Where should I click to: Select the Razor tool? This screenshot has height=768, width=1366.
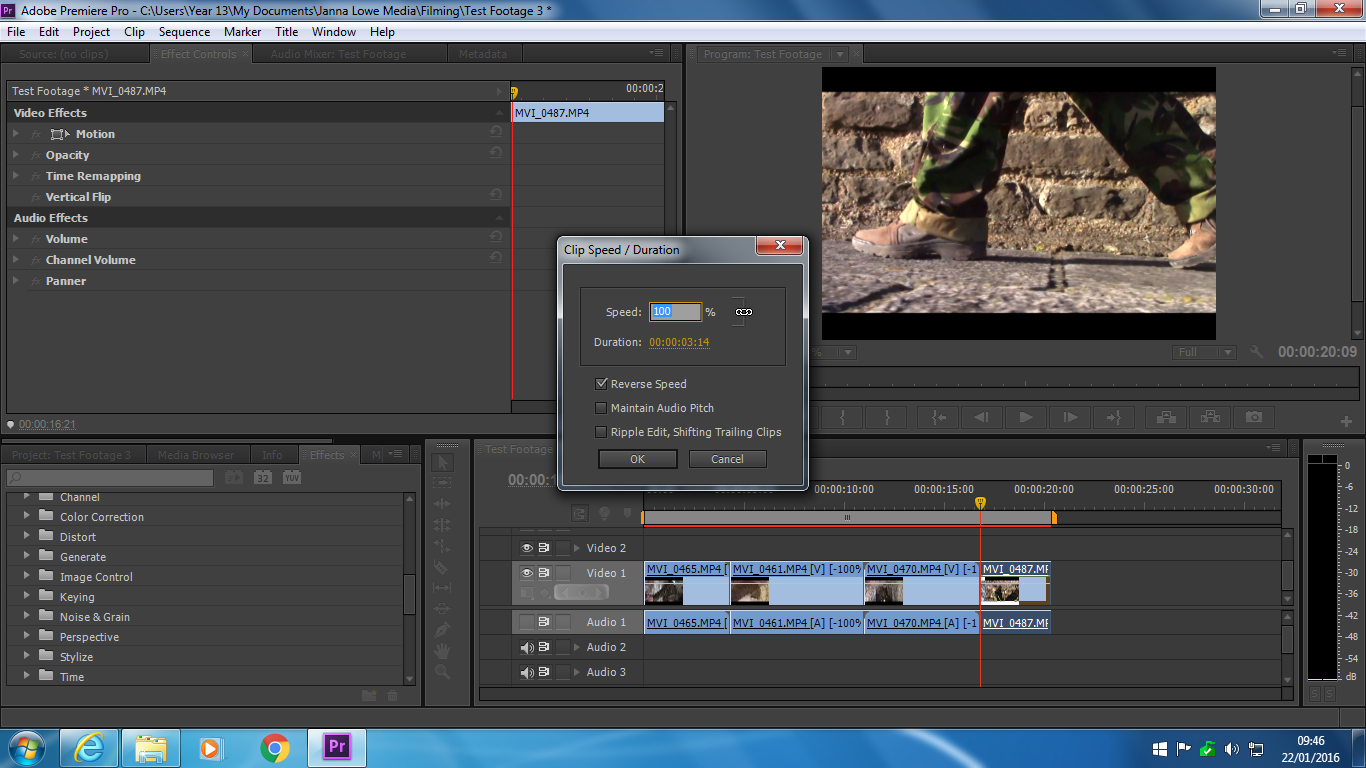pos(443,567)
